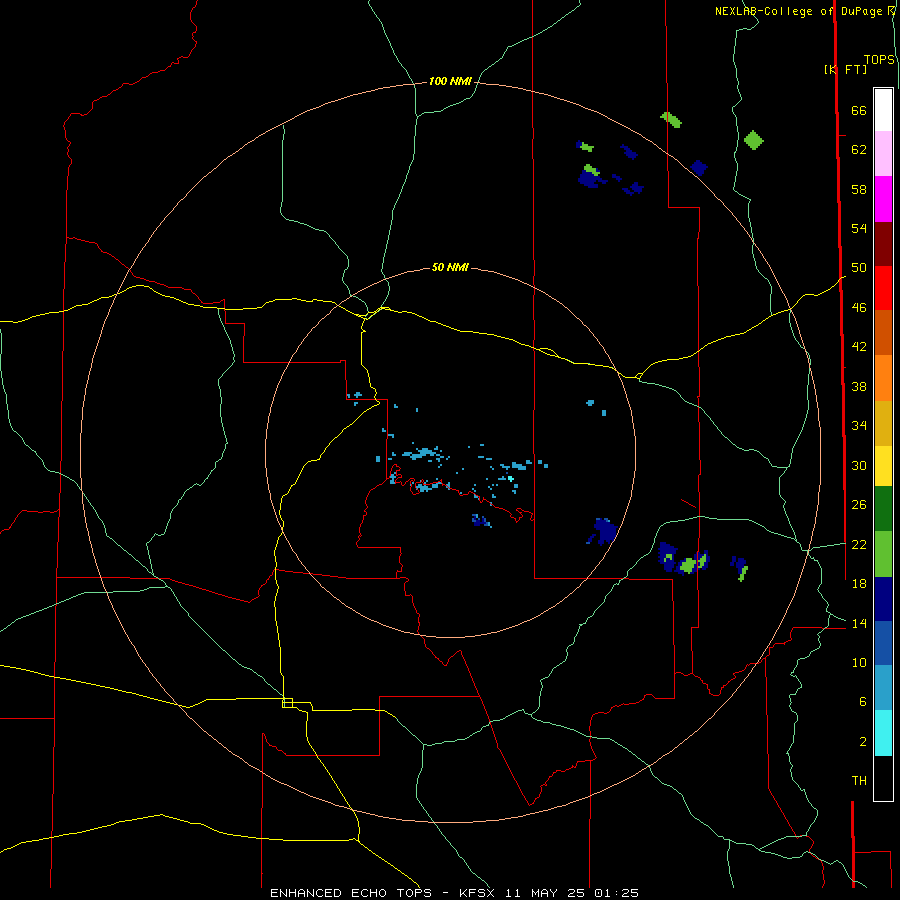Screen dimensions: 900x900
Task: Click the green diamond-shaped echo outside 100 NMI ring
Action: (754, 140)
